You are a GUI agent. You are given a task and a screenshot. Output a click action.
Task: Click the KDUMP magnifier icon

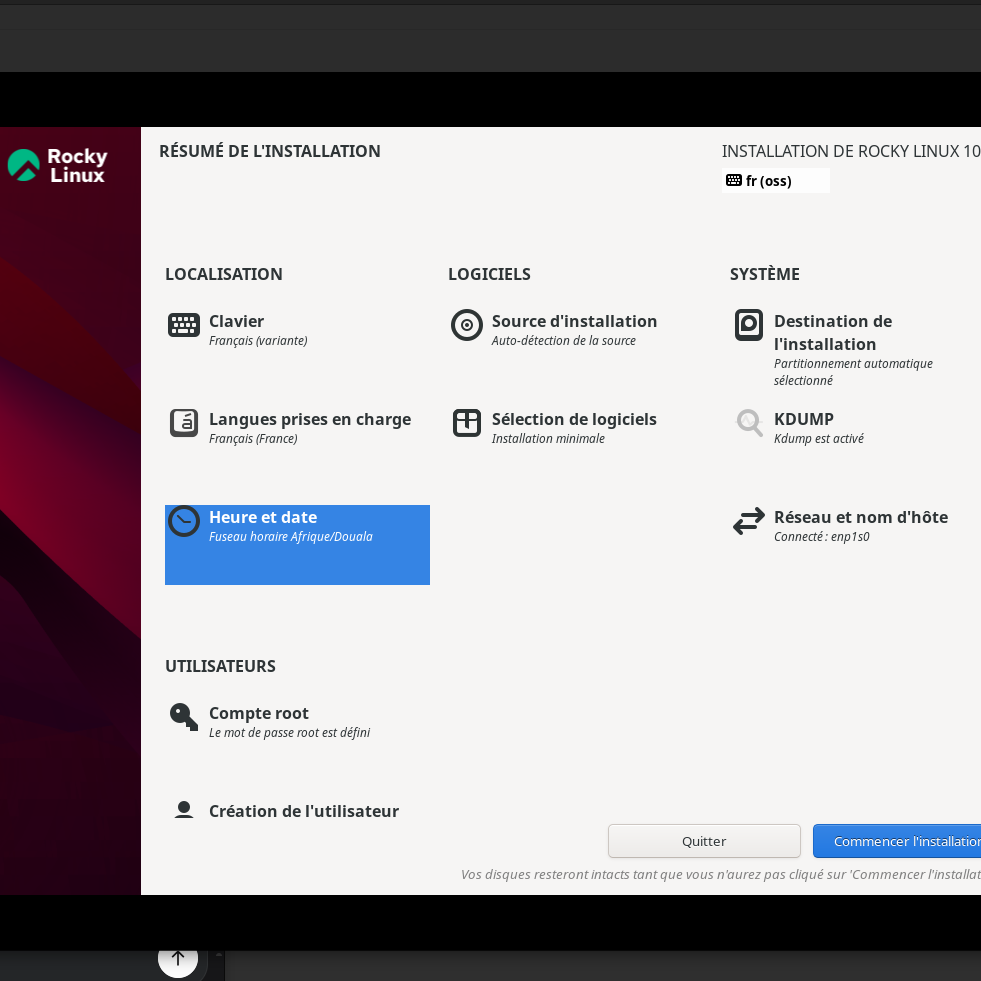pos(749,423)
